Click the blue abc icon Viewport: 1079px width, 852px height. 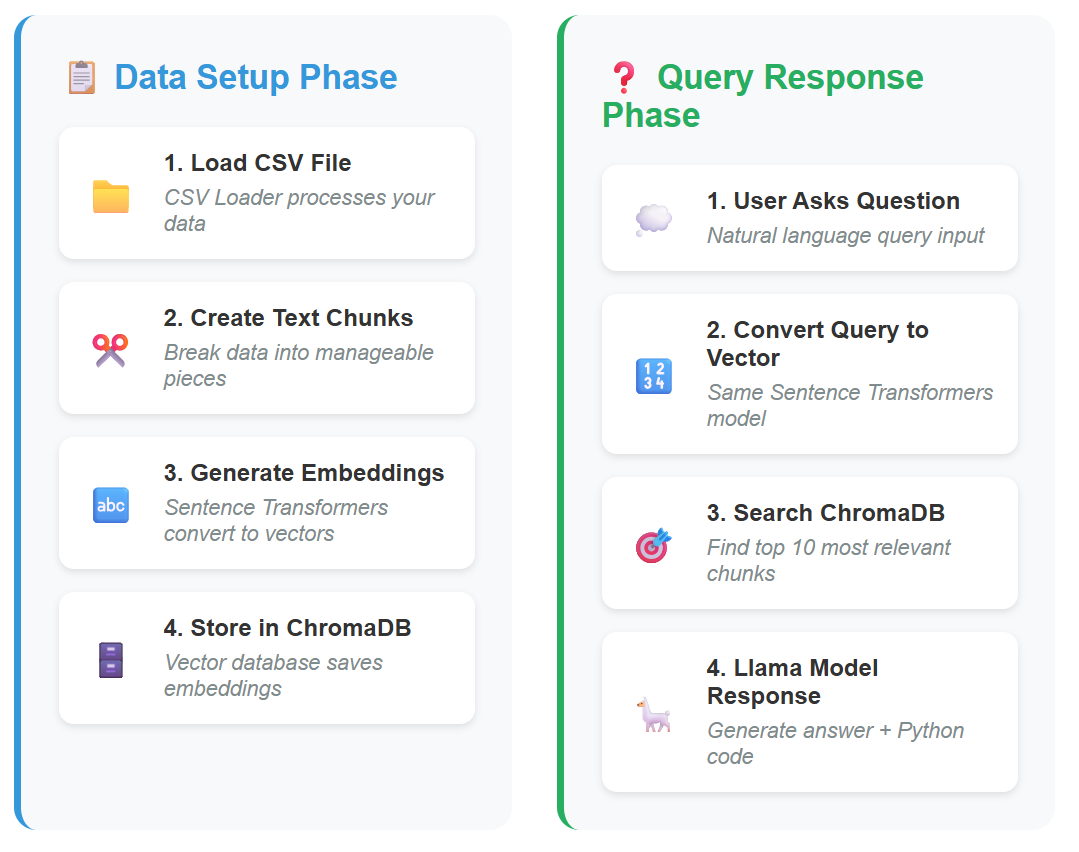pyautogui.click(x=110, y=505)
